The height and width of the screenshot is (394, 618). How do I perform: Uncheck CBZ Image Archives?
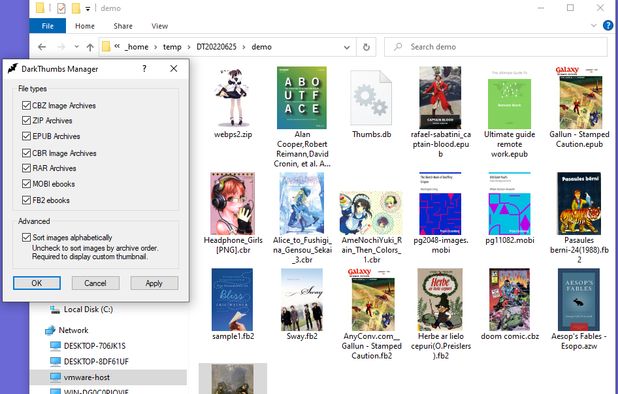26,105
